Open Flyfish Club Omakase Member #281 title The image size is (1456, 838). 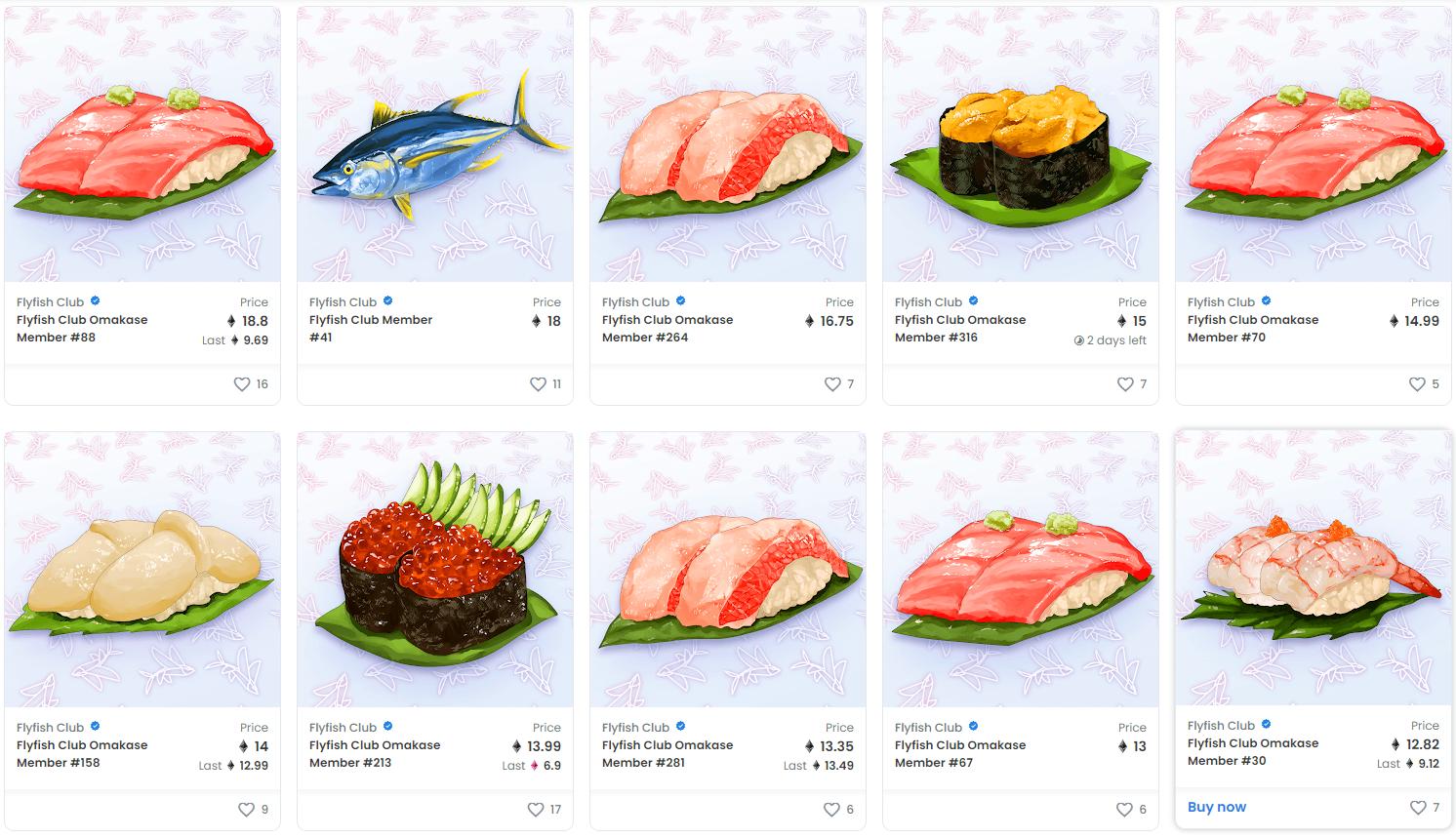point(667,754)
